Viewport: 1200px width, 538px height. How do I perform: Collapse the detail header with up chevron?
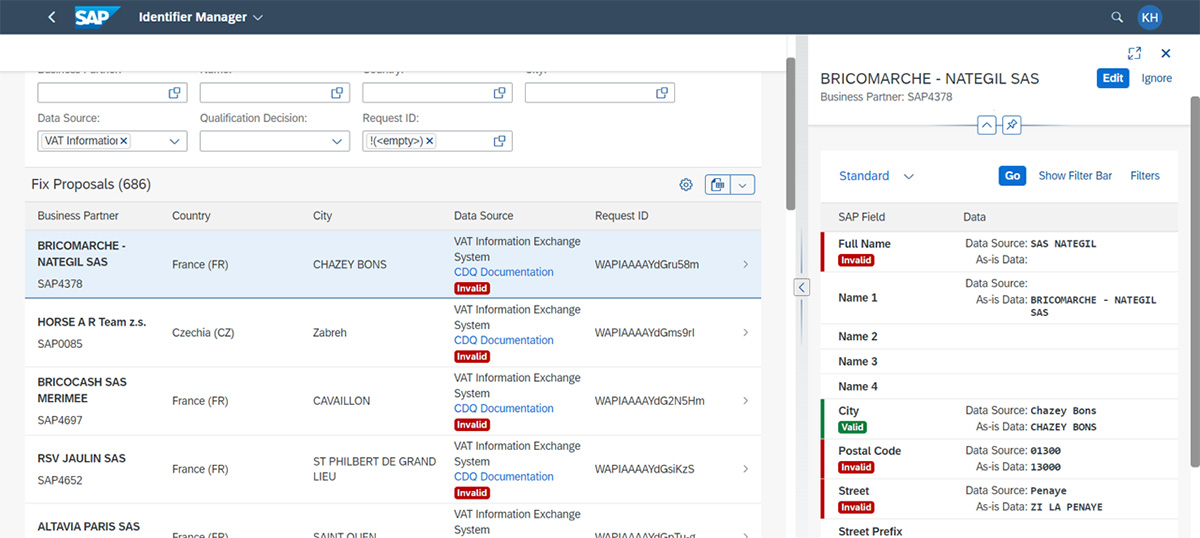pyautogui.click(x=987, y=125)
